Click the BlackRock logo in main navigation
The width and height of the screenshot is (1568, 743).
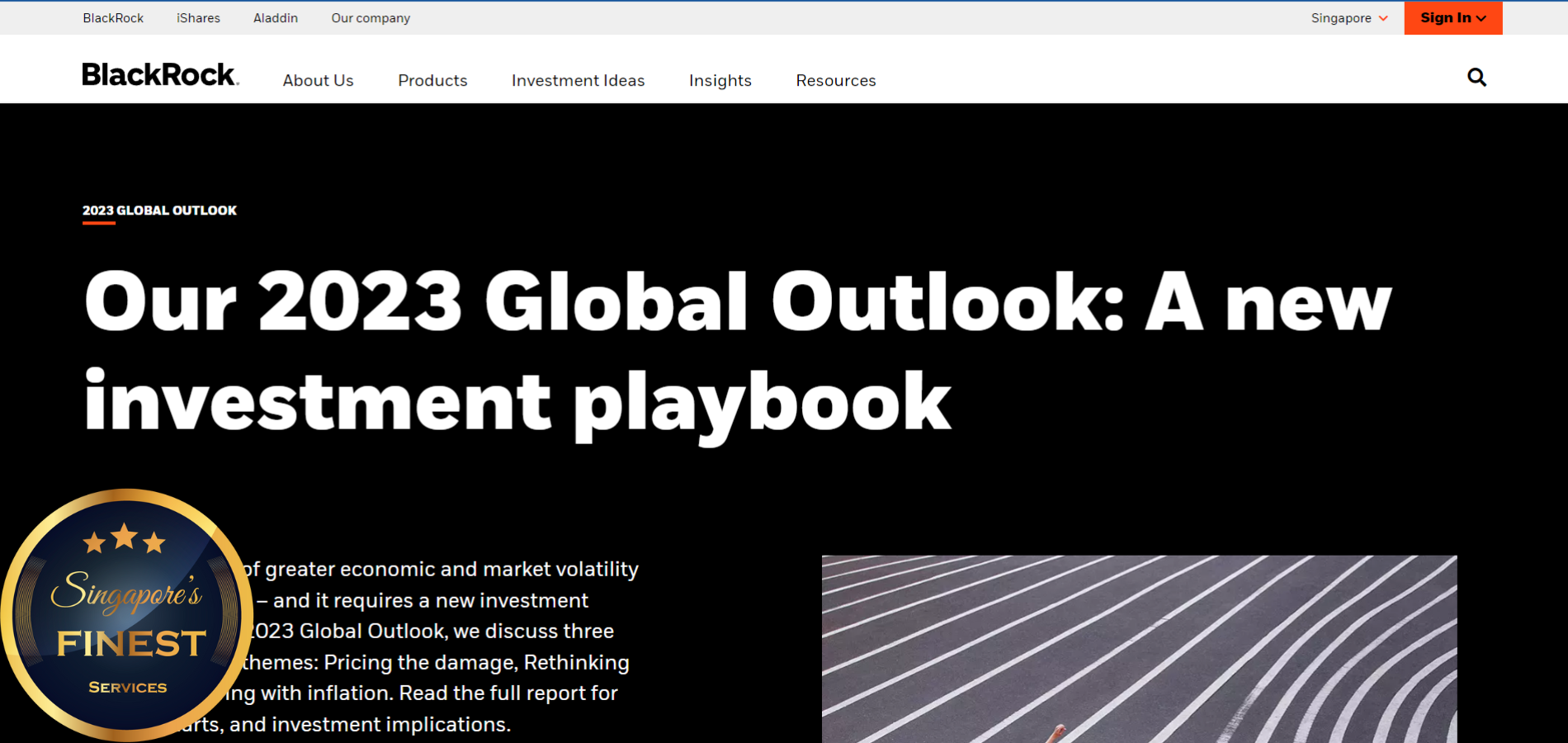[160, 75]
